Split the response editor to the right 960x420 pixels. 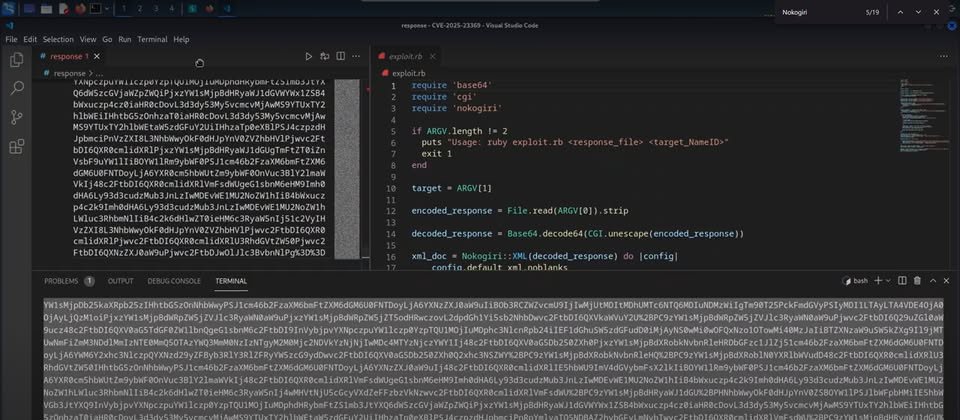[341, 56]
